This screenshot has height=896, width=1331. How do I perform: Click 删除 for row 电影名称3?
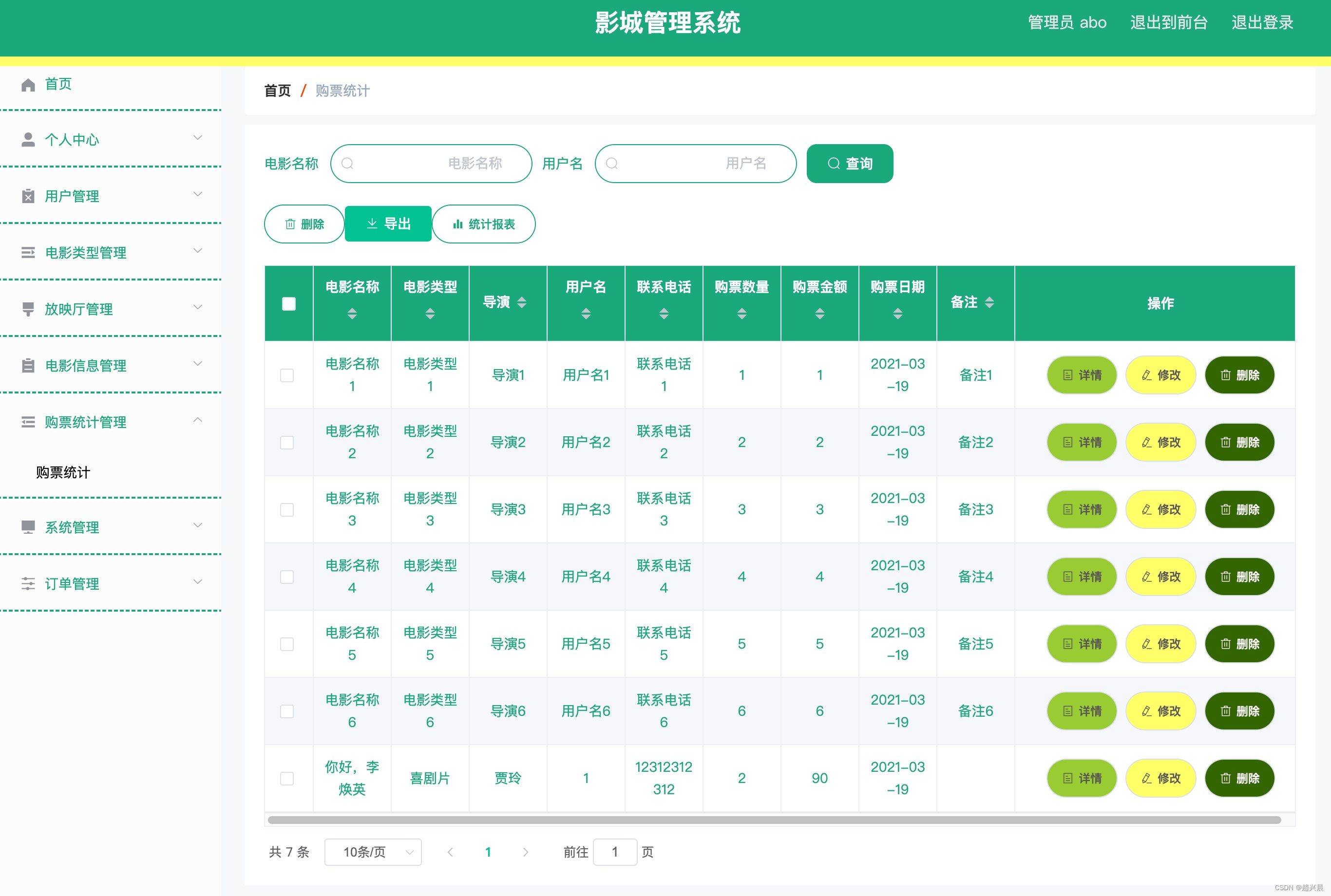(1239, 509)
